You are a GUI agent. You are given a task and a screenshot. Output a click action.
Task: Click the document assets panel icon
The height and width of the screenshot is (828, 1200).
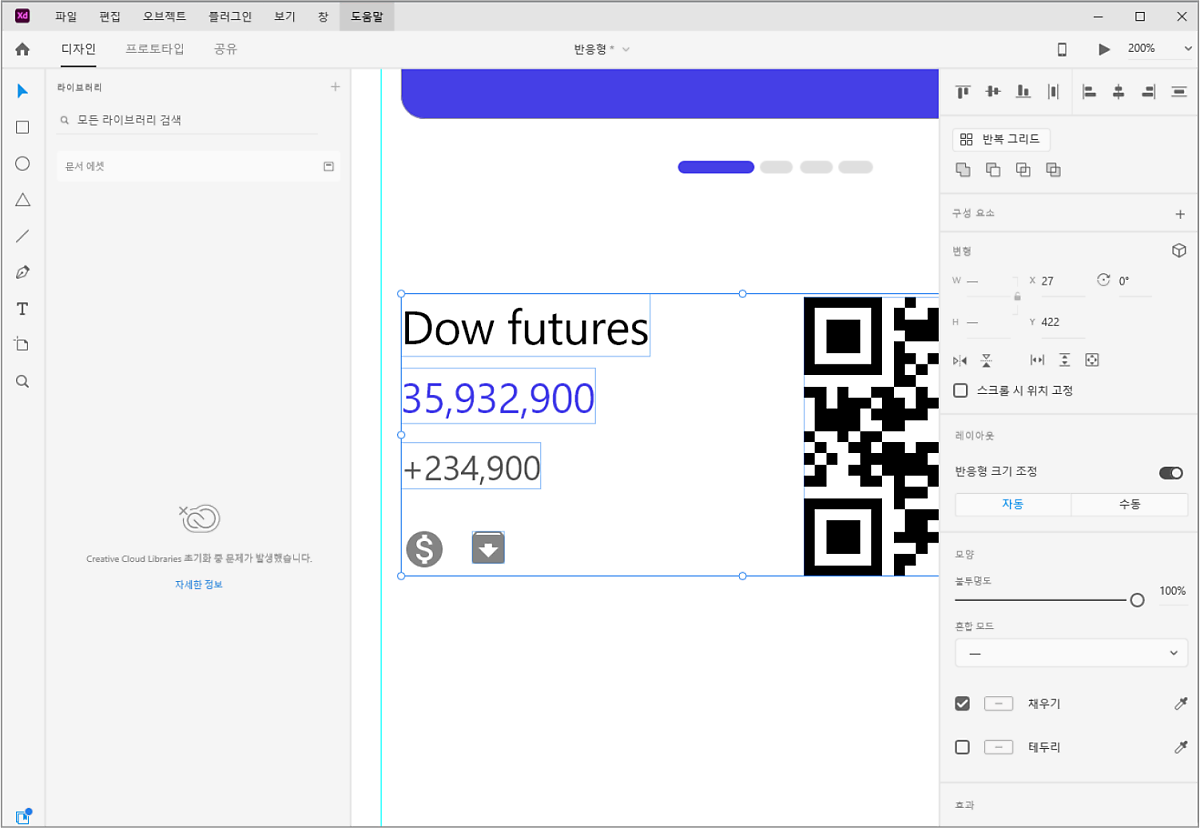click(x=328, y=166)
